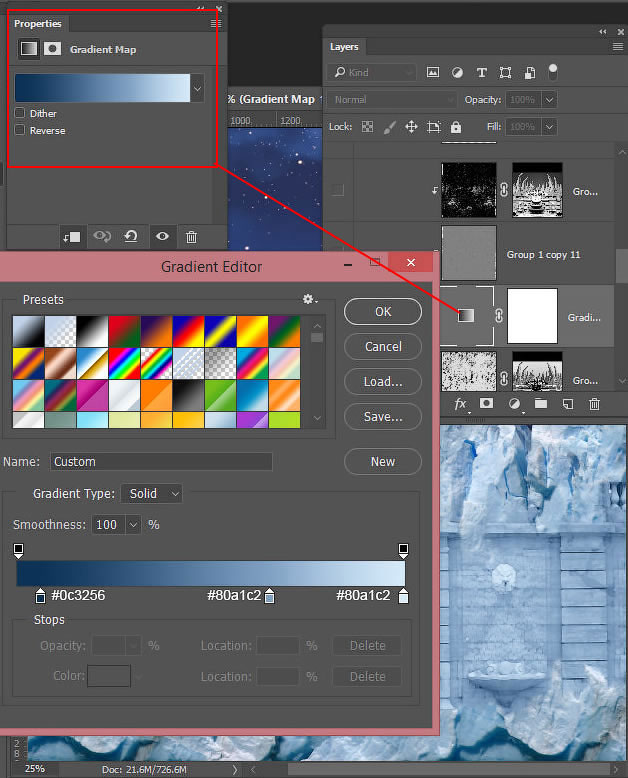Select the Group 1 copy 11 layer
628x778 pixels.
tap(528, 254)
